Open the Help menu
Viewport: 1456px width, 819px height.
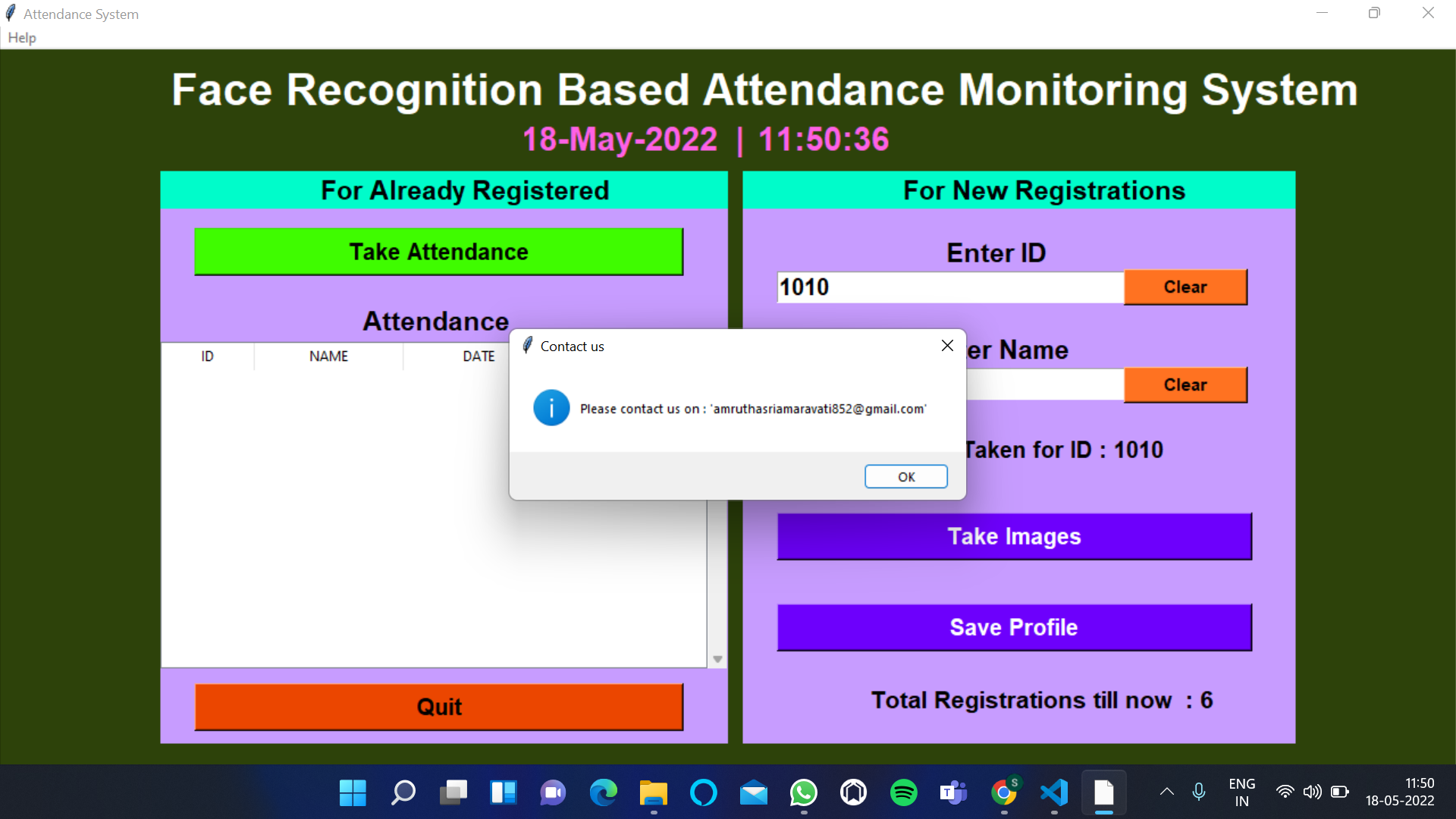(22, 37)
